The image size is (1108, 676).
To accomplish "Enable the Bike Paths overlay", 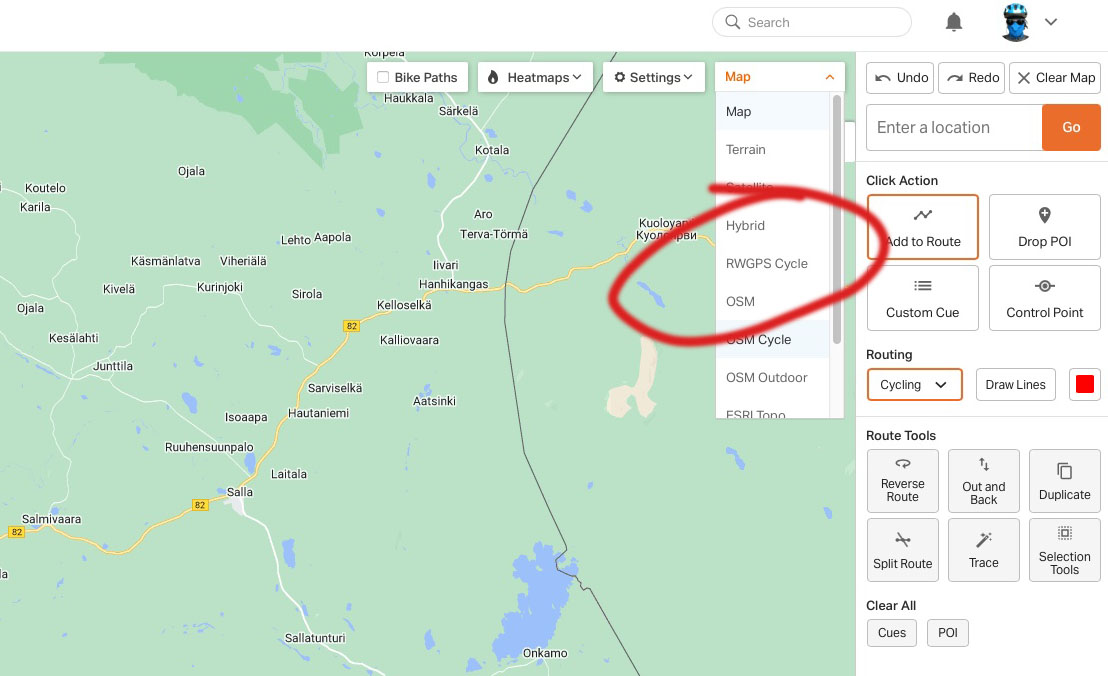I will pos(383,76).
